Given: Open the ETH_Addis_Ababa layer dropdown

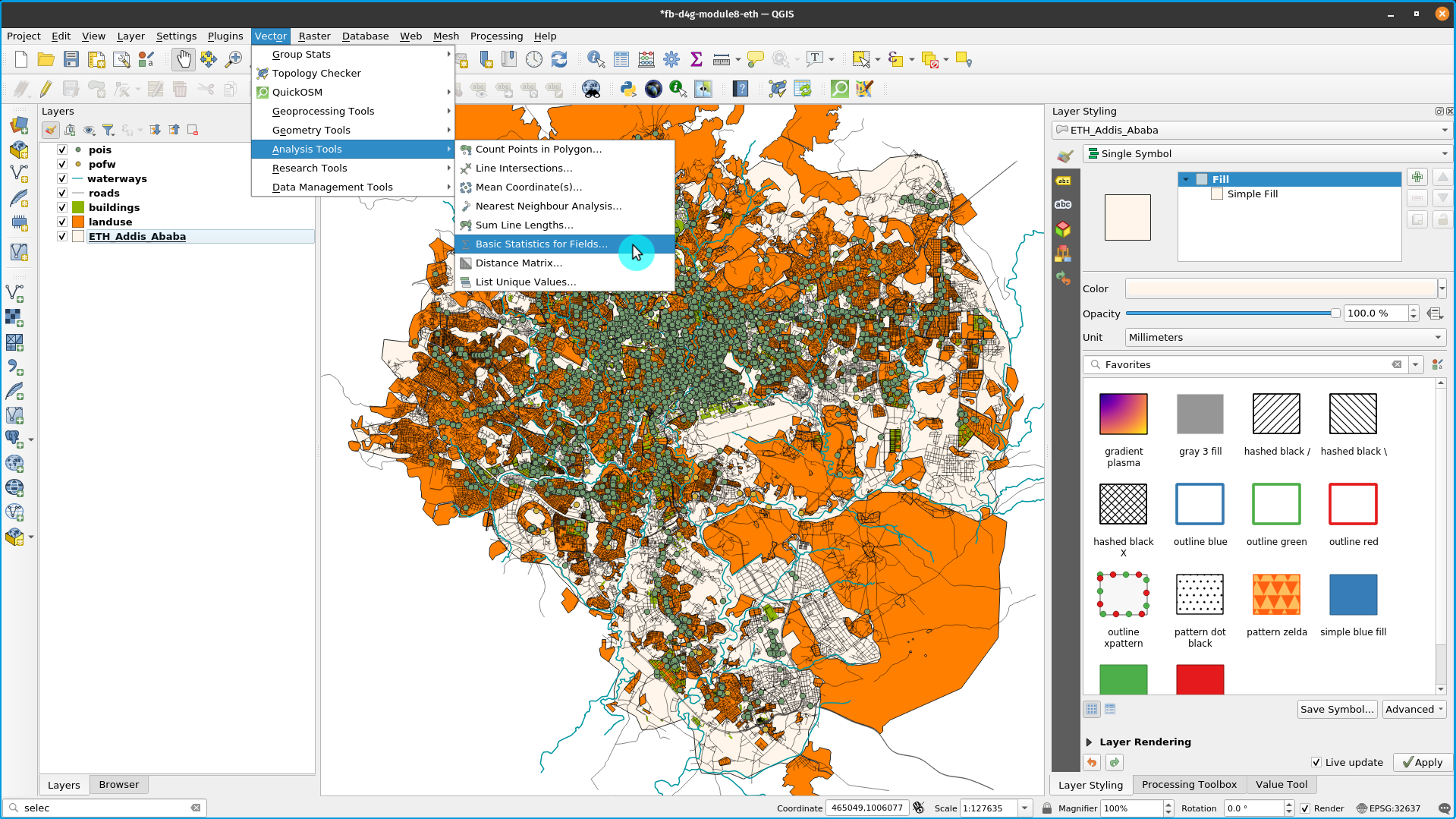Looking at the screenshot, I should click(x=1250, y=131).
